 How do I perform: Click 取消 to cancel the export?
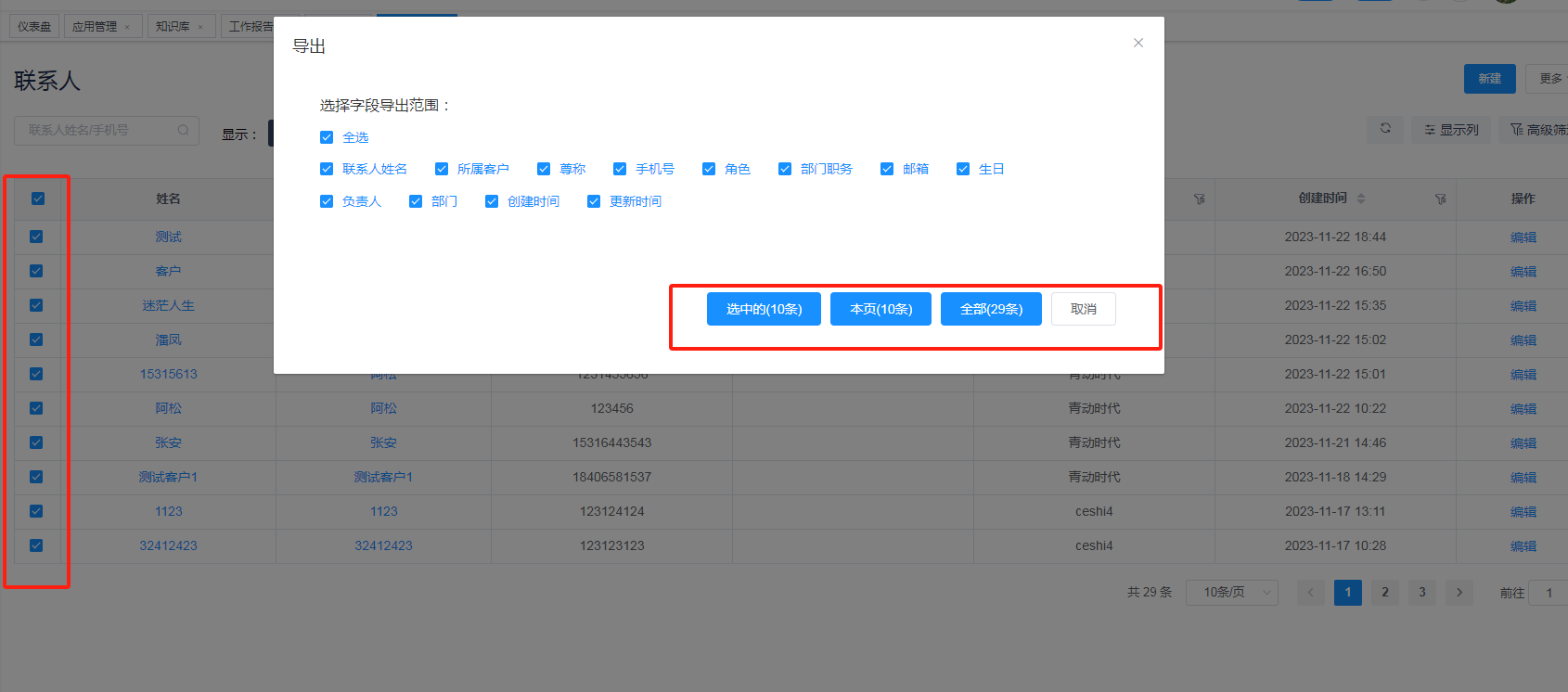(x=1083, y=309)
